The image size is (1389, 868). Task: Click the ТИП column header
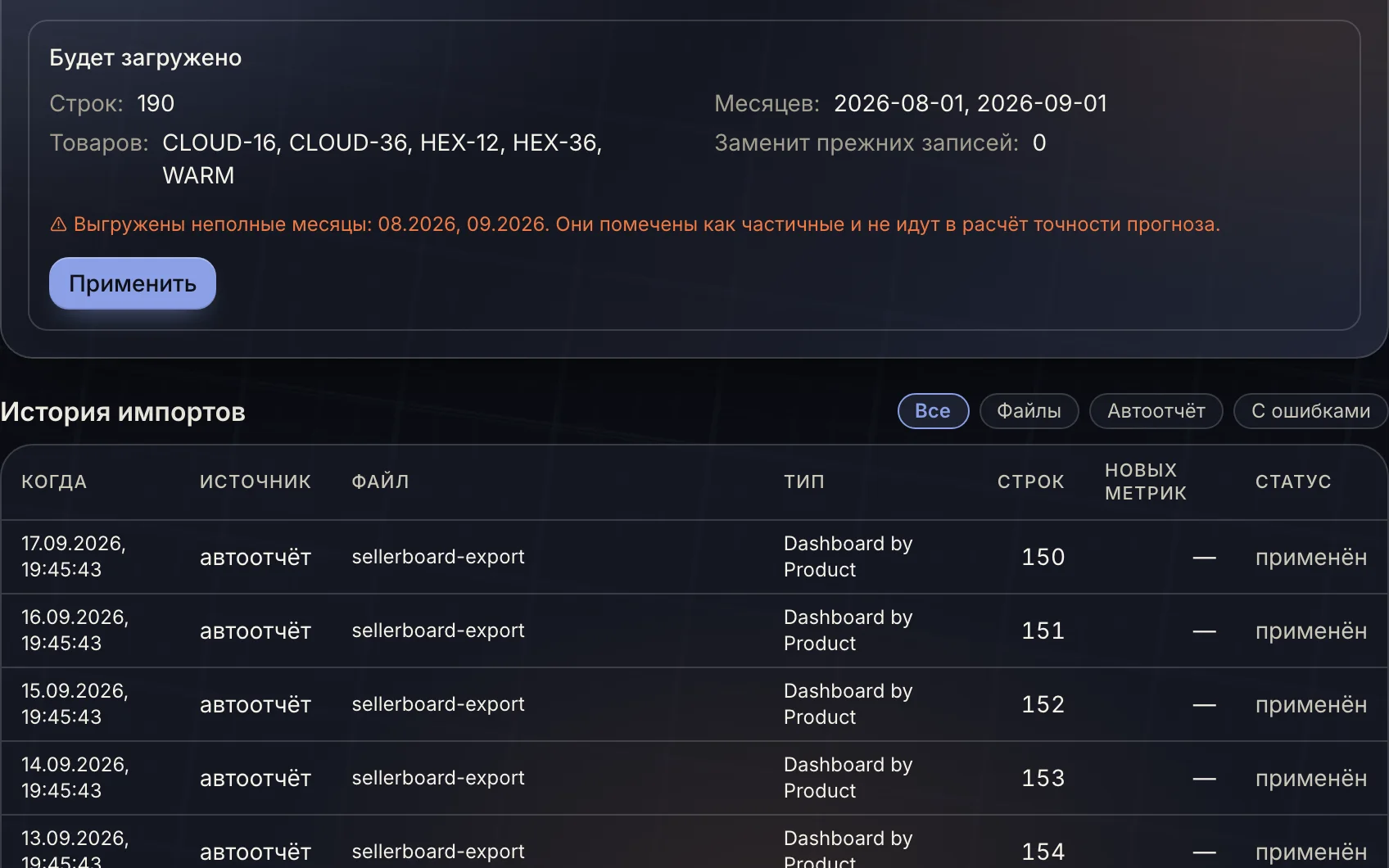coord(804,481)
